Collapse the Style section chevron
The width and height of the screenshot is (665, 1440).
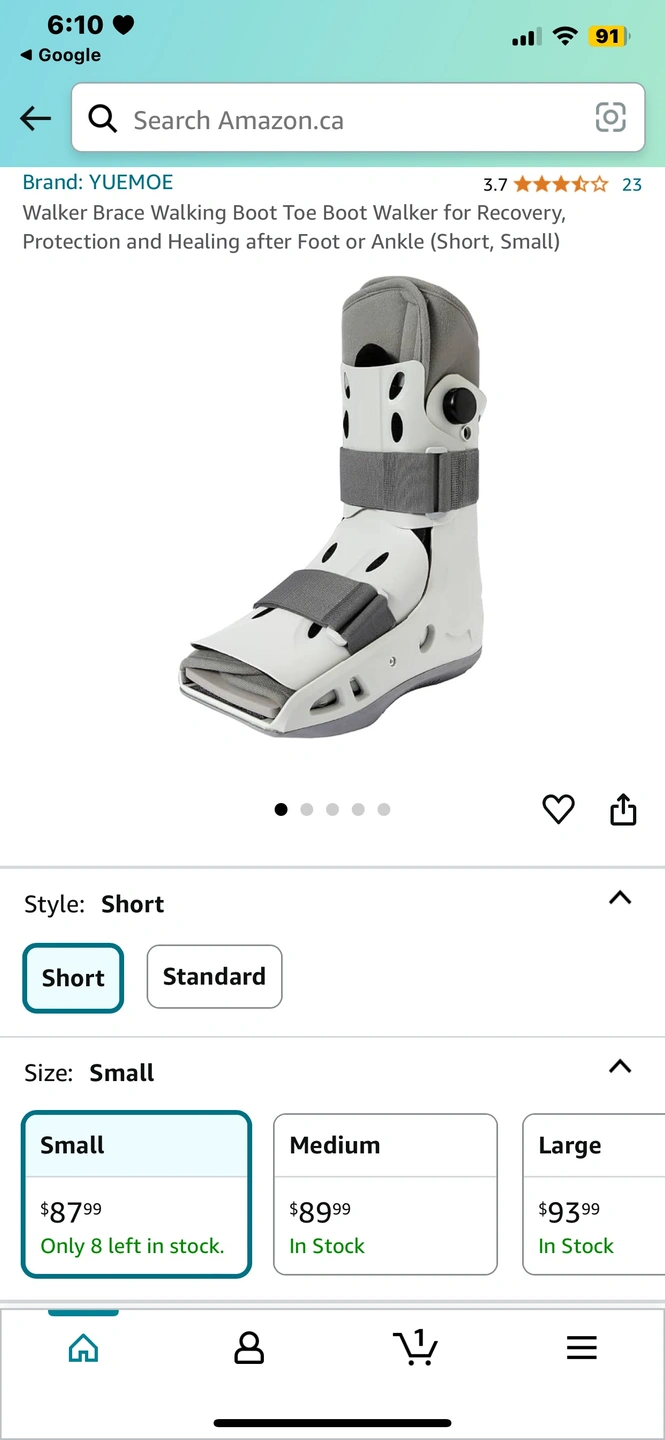[x=620, y=897]
